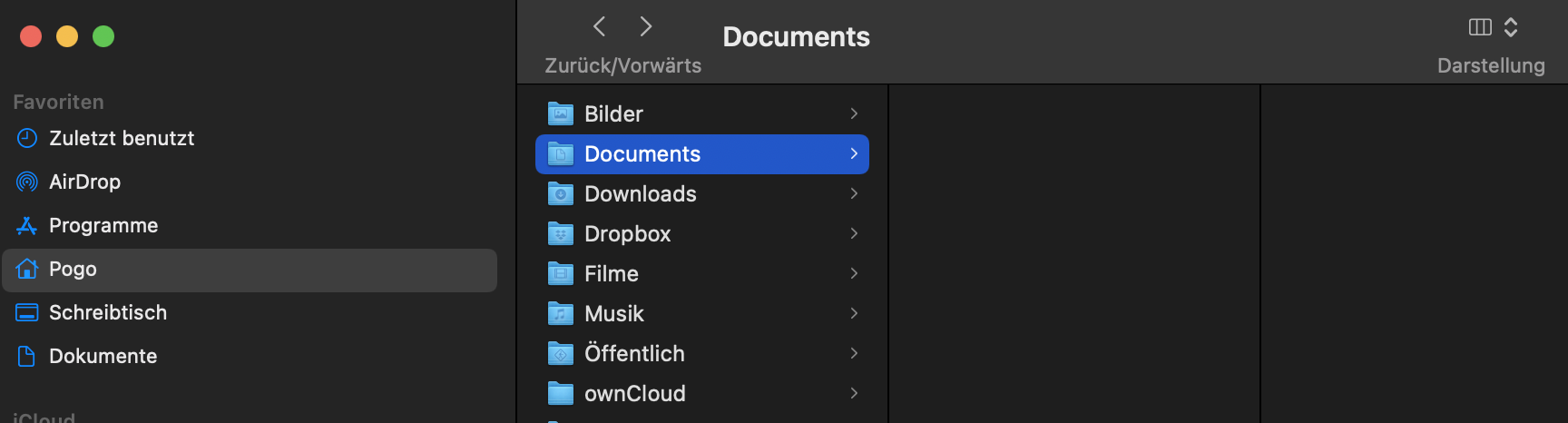Viewport: 1568px width, 423px height.
Task: Click the Bilder folder icon
Action: click(561, 113)
